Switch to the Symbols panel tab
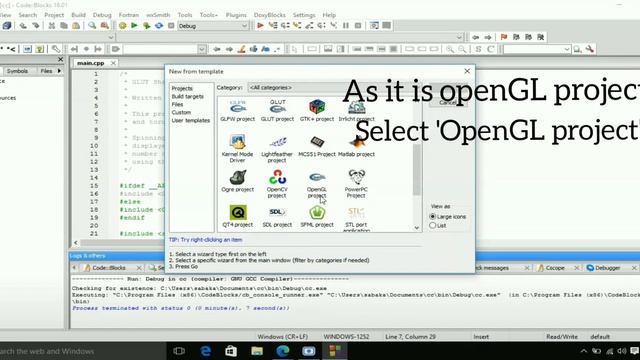 (x=18, y=71)
